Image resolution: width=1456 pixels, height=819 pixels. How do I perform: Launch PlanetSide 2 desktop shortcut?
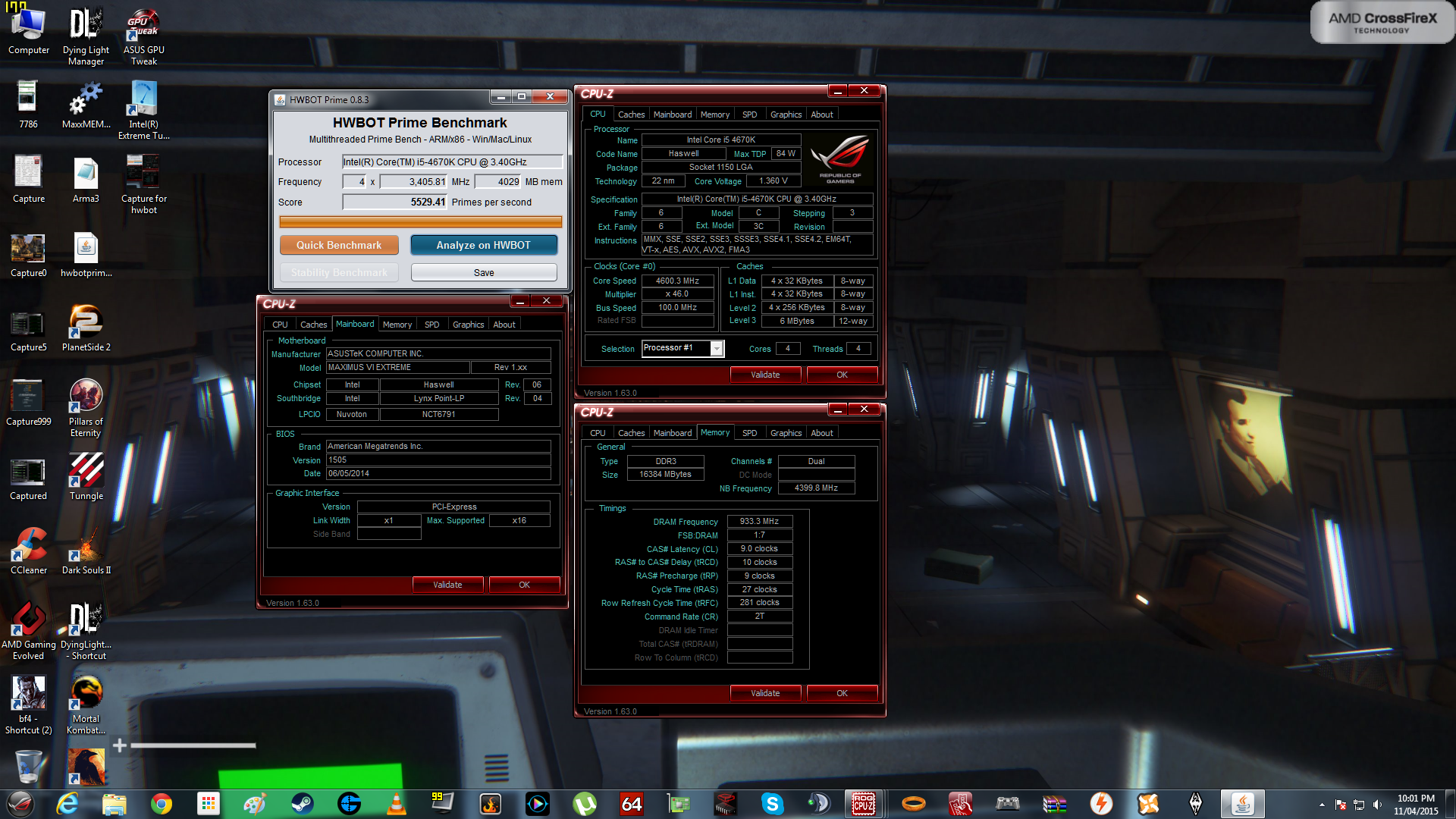[x=86, y=328]
